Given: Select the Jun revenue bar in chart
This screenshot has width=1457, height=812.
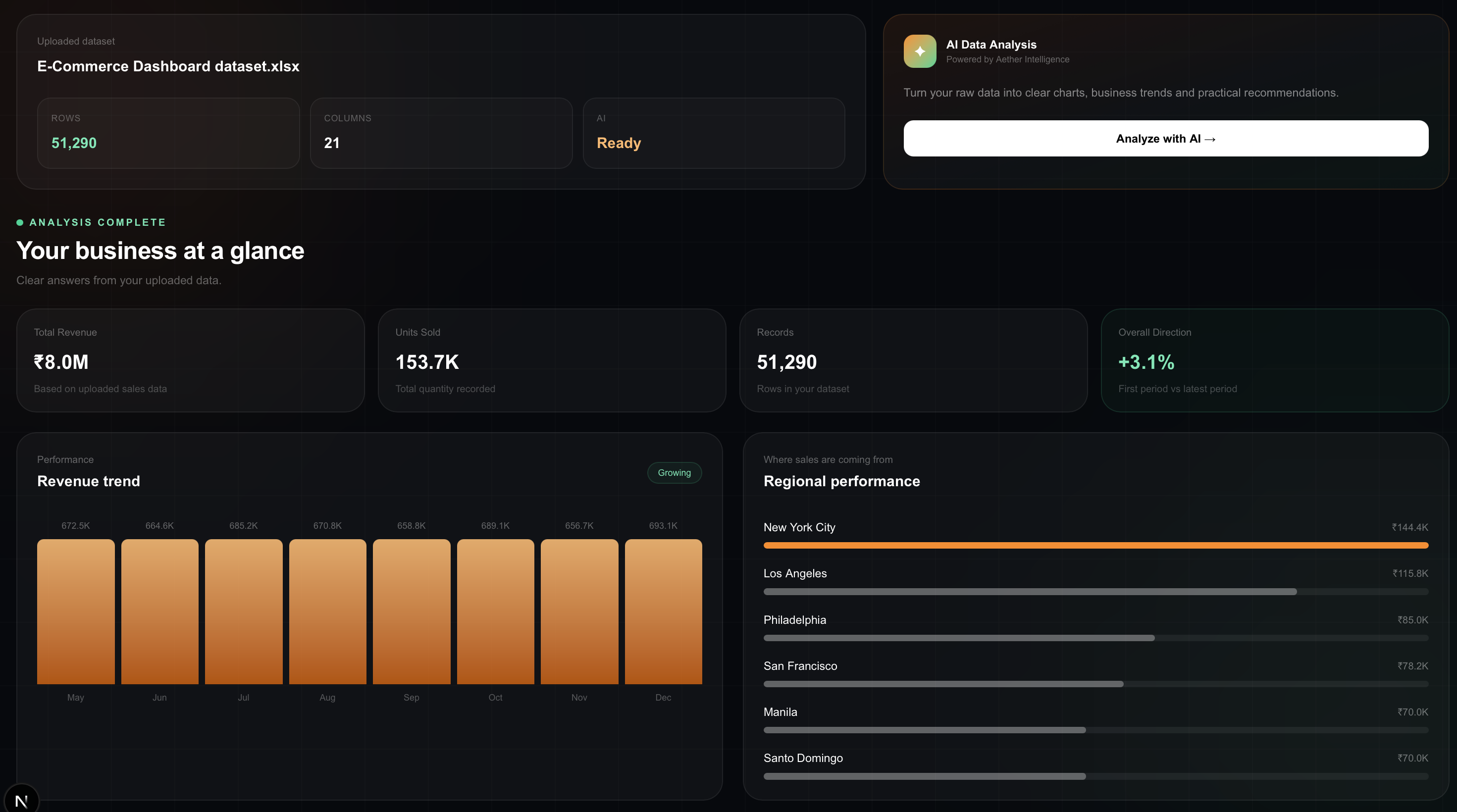Looking at the screenshot, I should click(159, 611).
